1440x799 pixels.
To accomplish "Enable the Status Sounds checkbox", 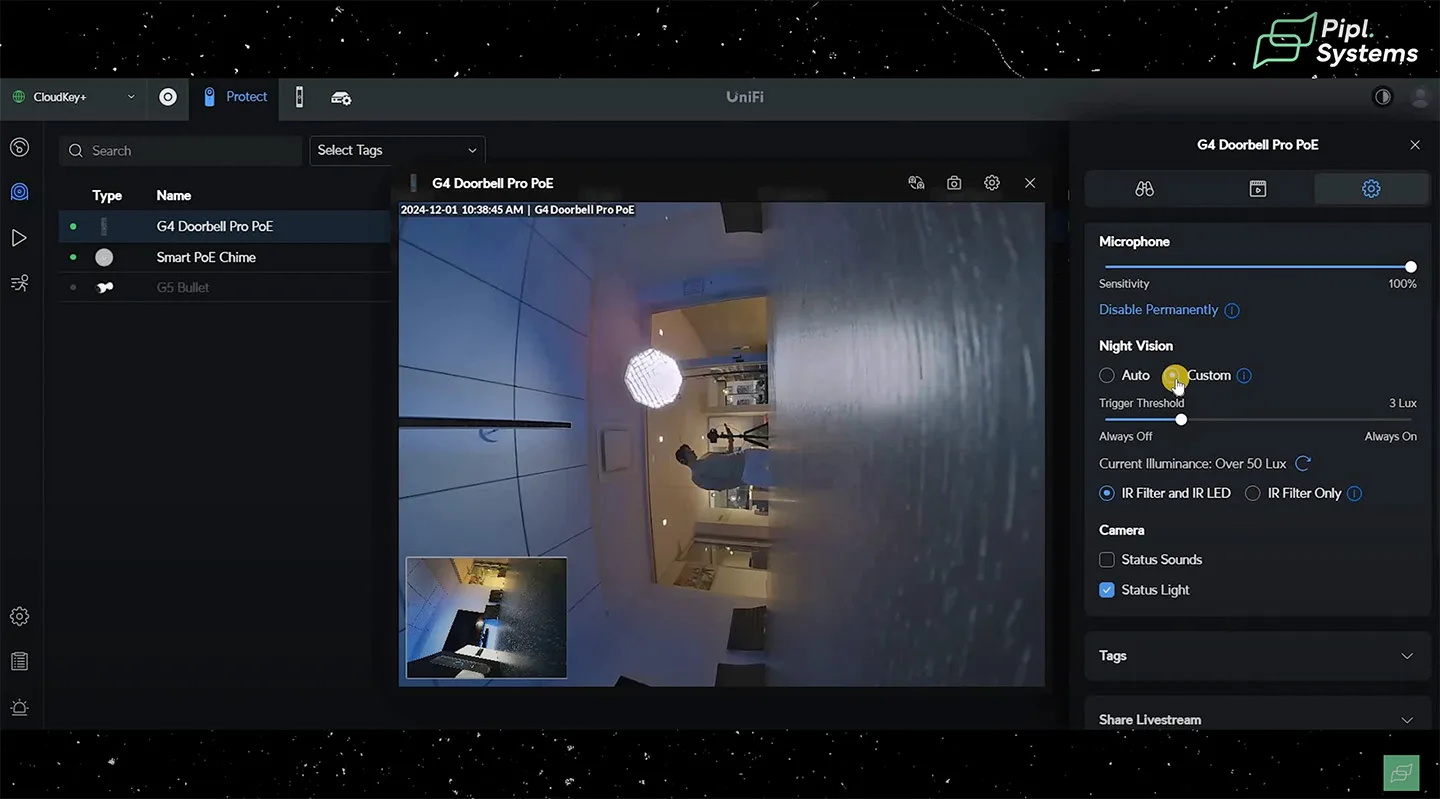I will (1107, 560).
